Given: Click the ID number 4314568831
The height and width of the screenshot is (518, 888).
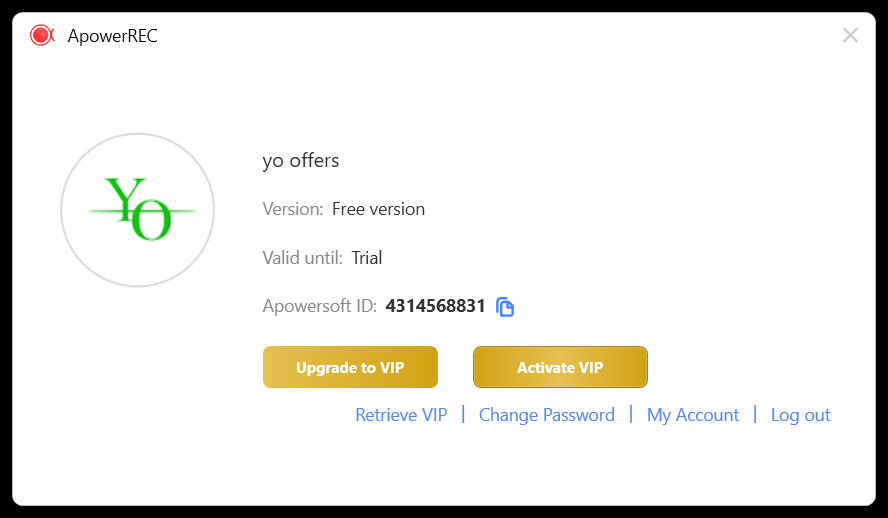Looking at the screenshot, I should pos(435,306).
